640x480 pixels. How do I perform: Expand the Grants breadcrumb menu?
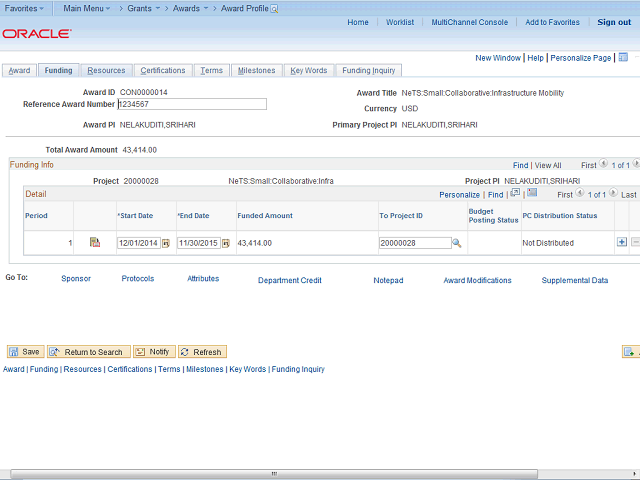(x=144, y=8)
